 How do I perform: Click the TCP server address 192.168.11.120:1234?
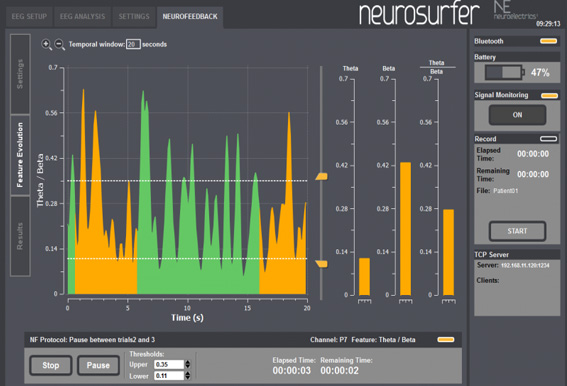click(525, 266)
